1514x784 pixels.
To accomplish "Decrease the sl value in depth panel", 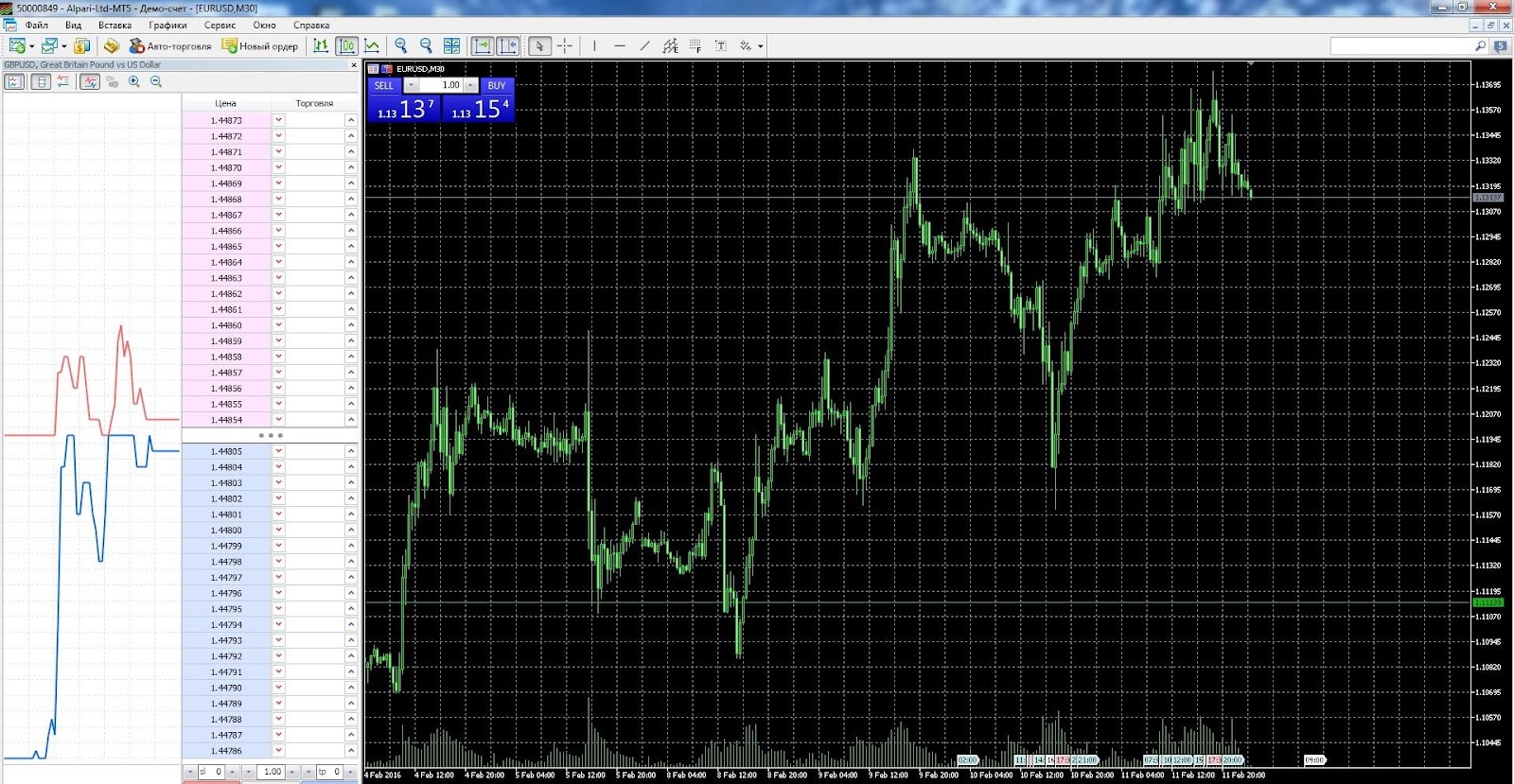I will 190,772.
